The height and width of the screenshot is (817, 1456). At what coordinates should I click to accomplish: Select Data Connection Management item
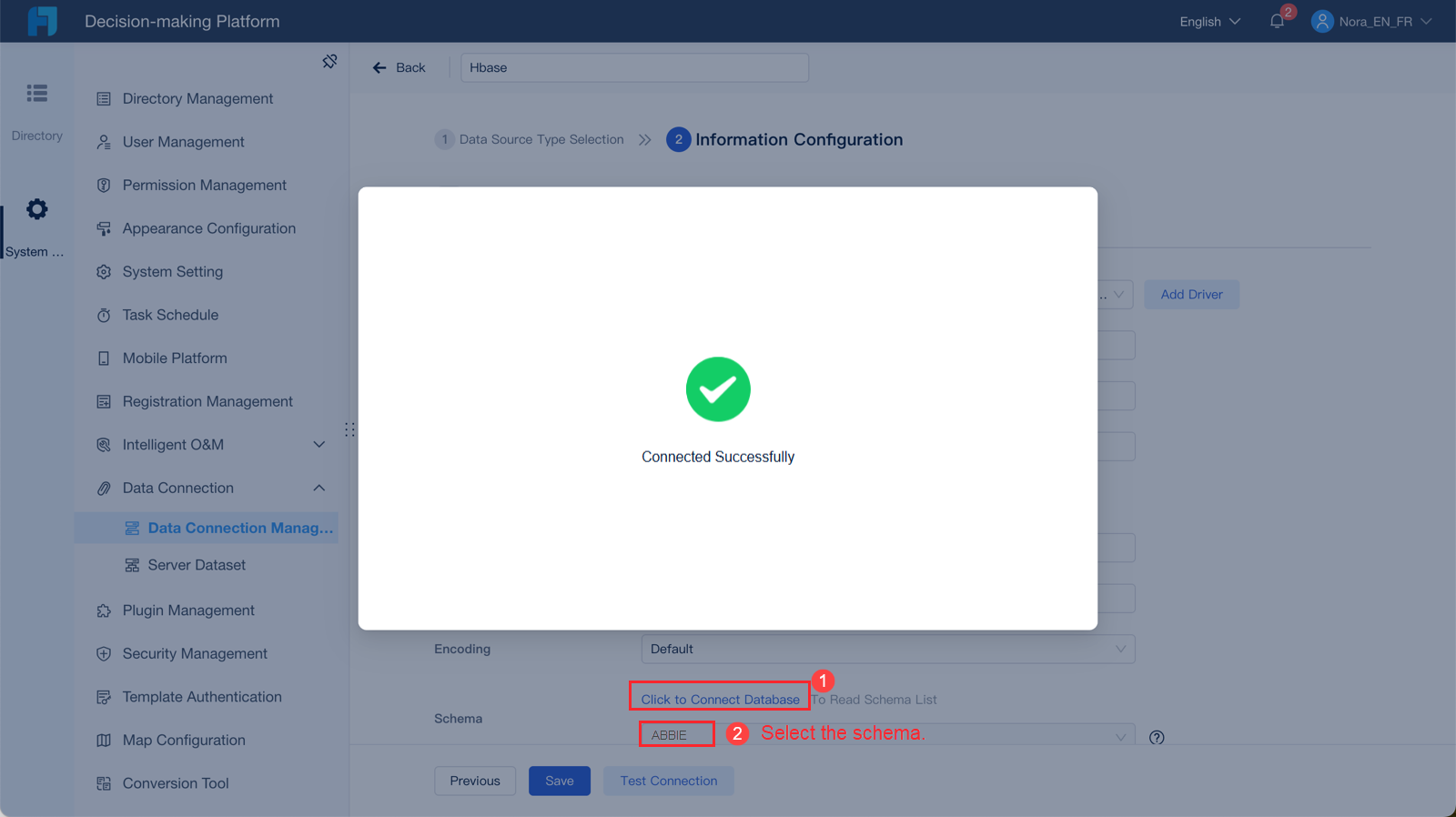pyautogui.click(x=207, y=528)
